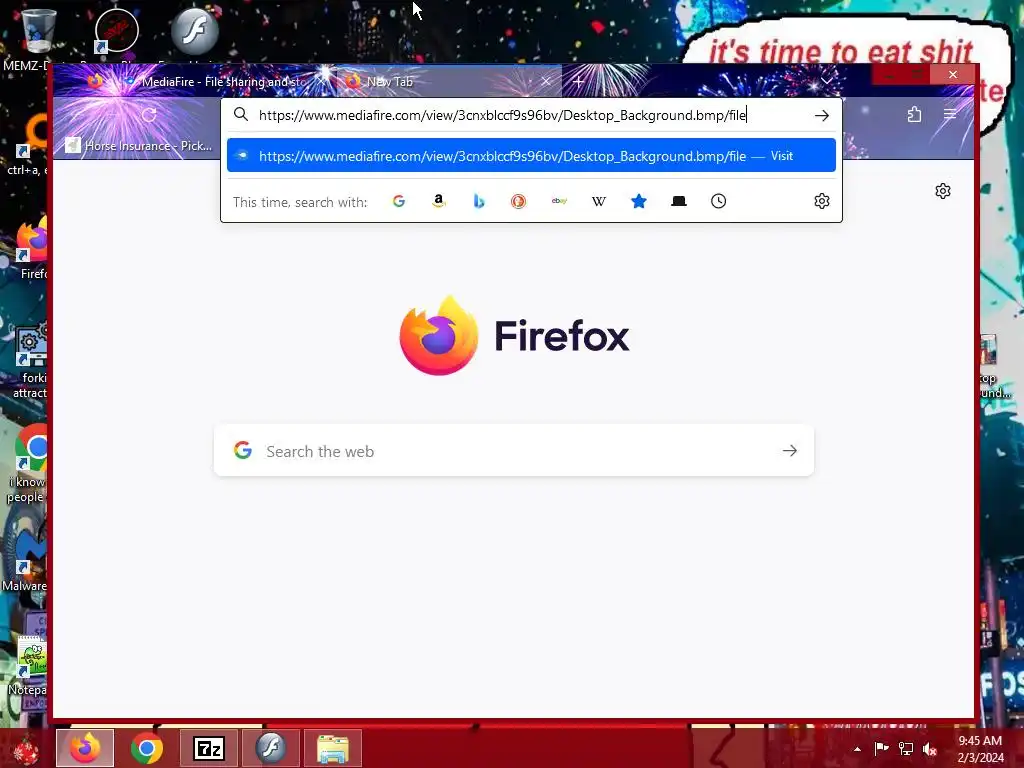Show hidden system tray icons

tap(857, 749)
